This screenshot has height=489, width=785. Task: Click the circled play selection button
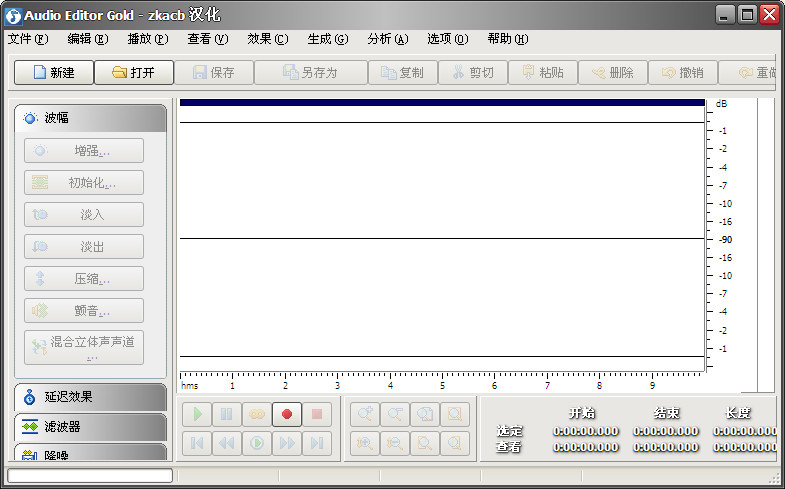coord(257,443)
